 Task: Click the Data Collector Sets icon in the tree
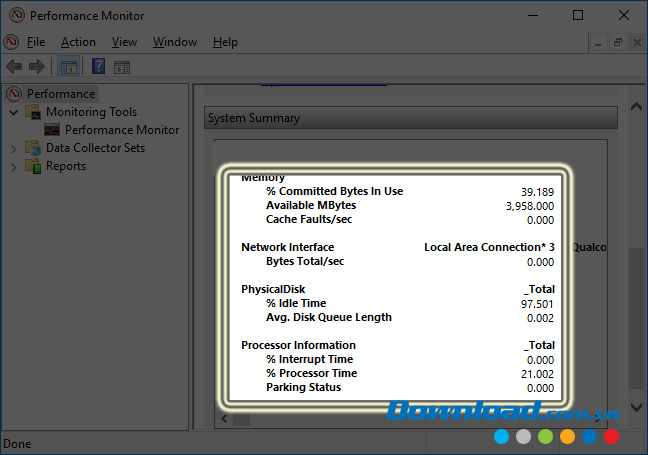tap(33, 148)
